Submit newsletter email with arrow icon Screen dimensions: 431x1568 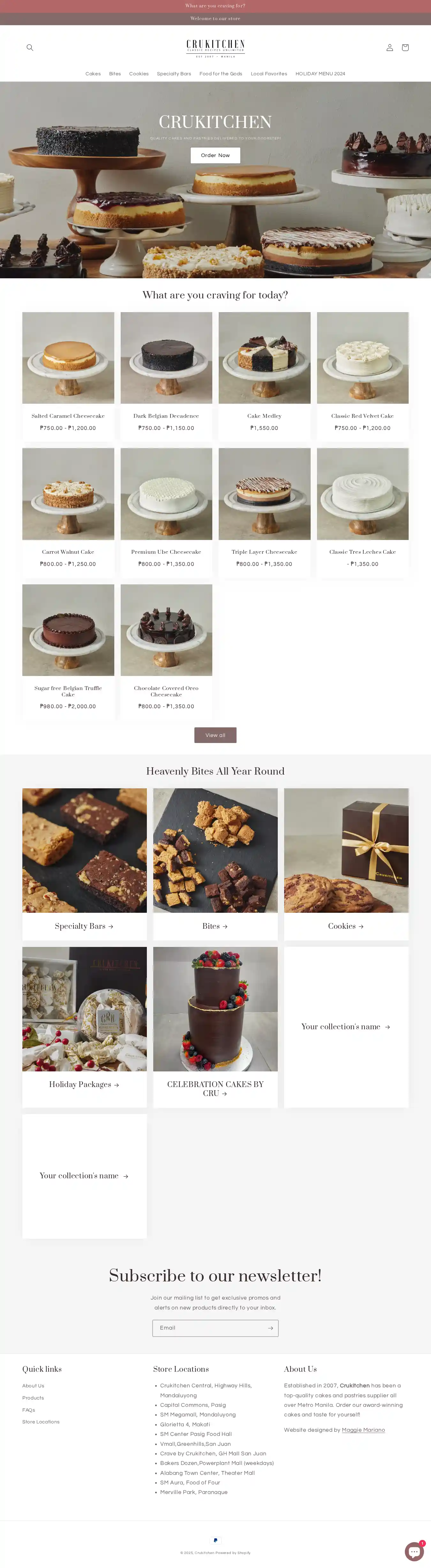270,1328
